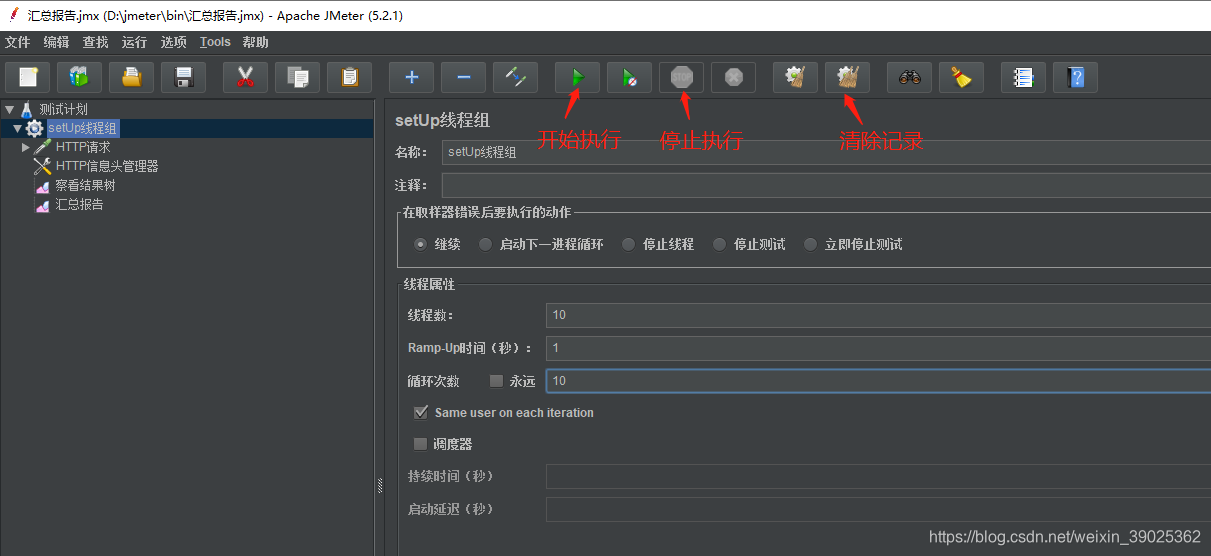Expand the HTTP请求 tree node arrow
Viewport: 1211px width, 556px height.
point(26,147)
